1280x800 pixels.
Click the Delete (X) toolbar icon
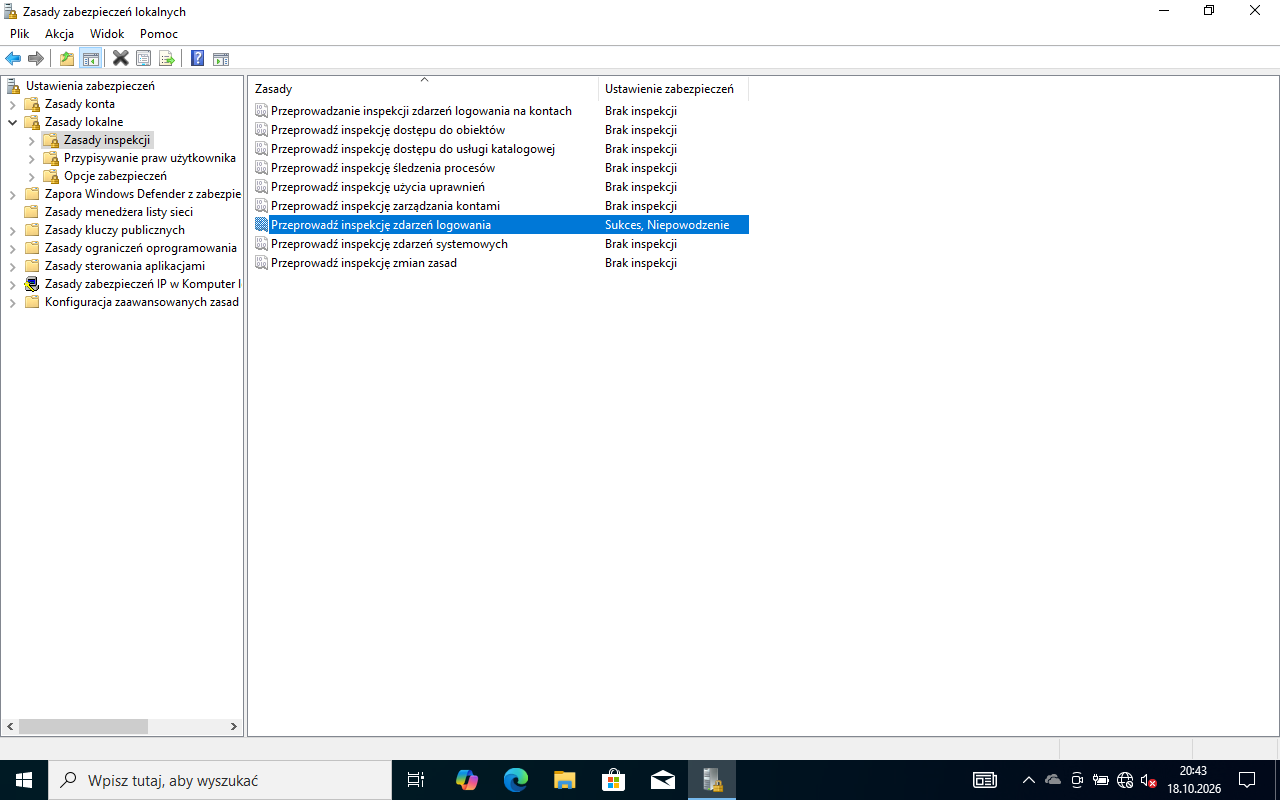coord(120,59)
